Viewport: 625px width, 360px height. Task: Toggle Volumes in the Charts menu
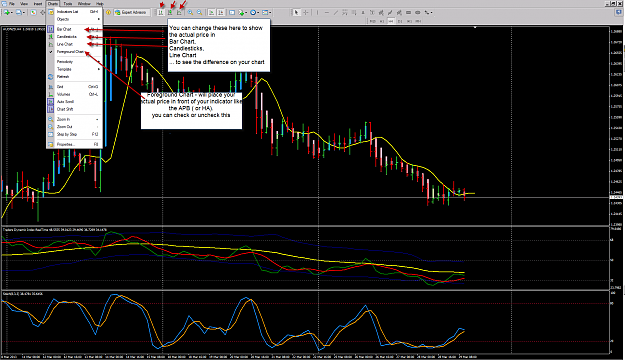click(x=74, y=94)
